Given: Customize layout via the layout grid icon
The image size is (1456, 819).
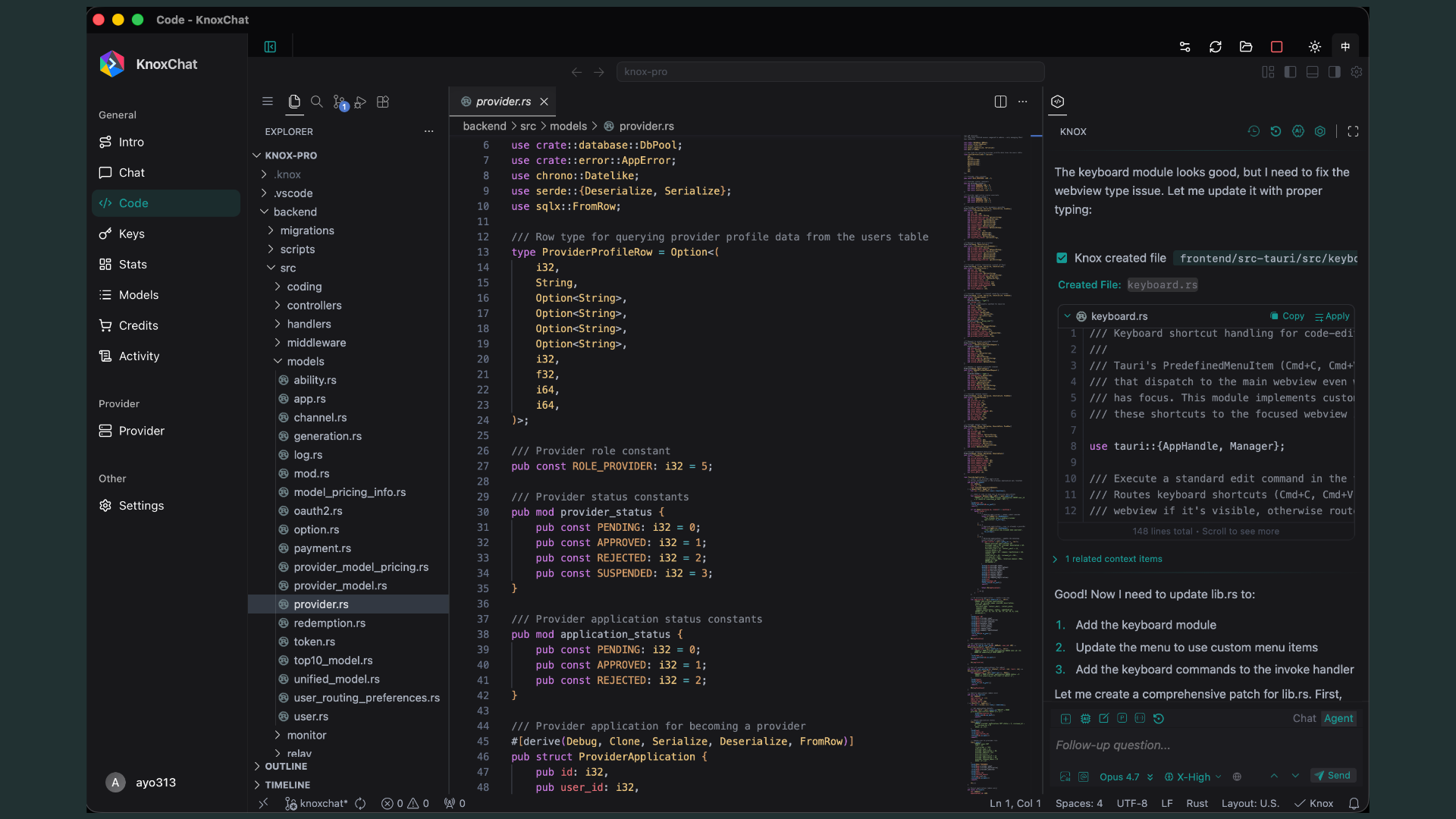Looking at the screenshot, I should [1268, 72].
